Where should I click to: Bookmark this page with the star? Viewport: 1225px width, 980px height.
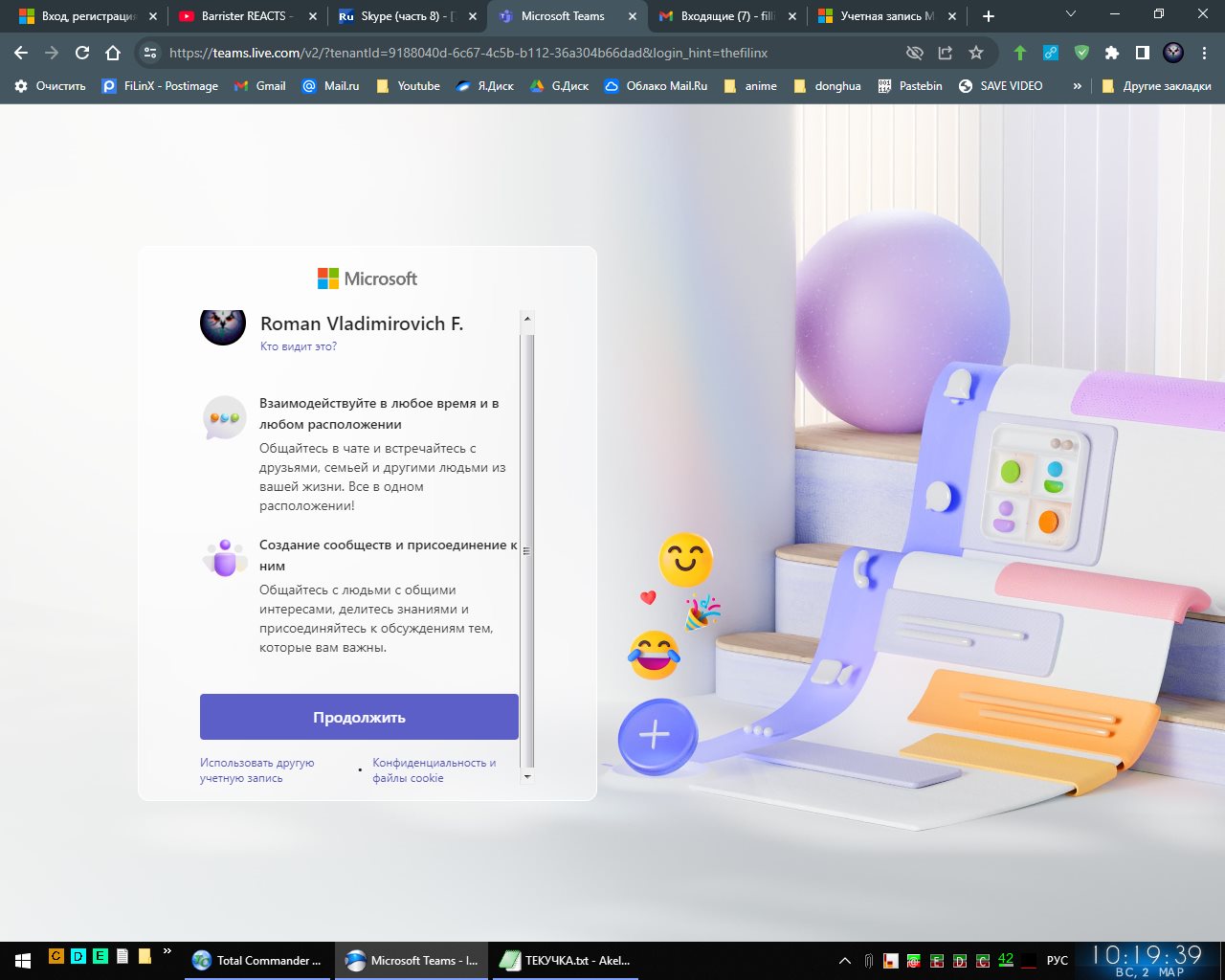pyautogui.click(x=976, y=53)
